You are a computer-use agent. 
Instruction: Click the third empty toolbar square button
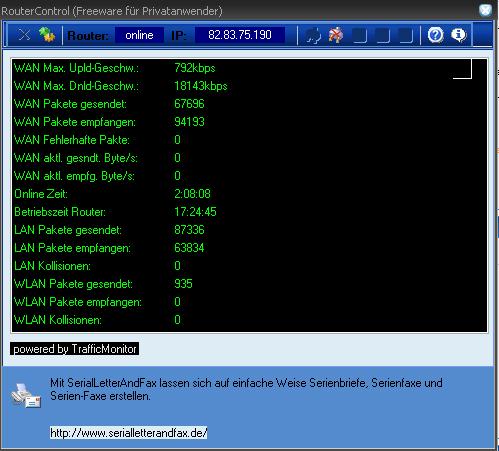[x=405, y=35]
